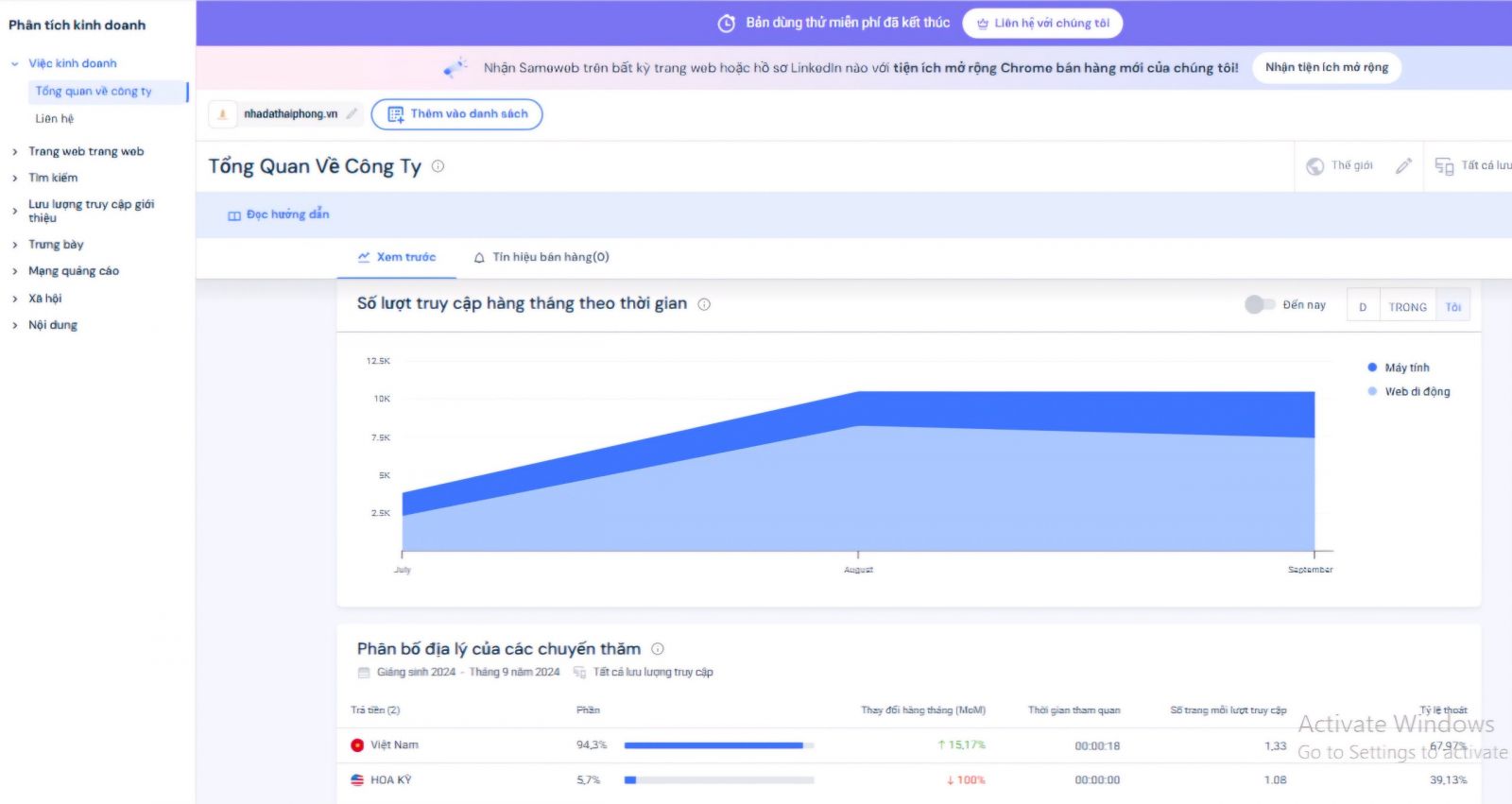Viewport: 1512px width, 804px height.
Task: Click the Việt Nam traffic share bar
Action: pyautogui.click(x=718, y=745)
